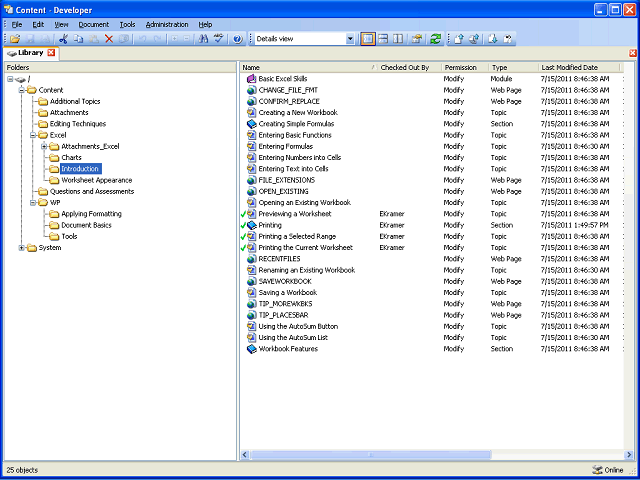The height and width of the screenshot is (480, 640).
Task: Click the Check In All toolbar icon
Action: click(474, 39)
